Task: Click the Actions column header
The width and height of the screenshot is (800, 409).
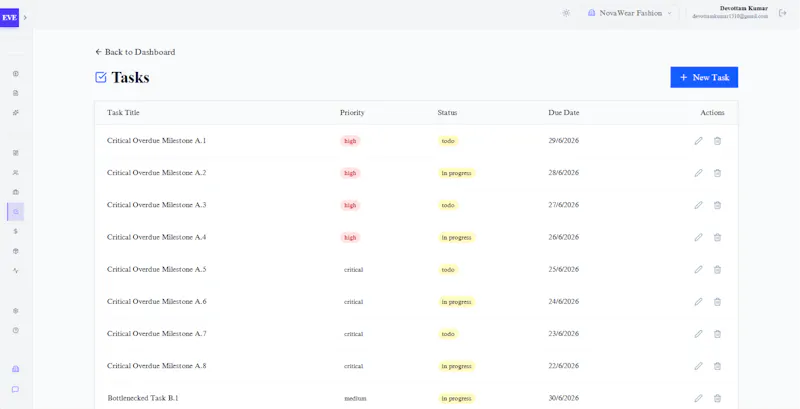Action: tap(712, 113)
